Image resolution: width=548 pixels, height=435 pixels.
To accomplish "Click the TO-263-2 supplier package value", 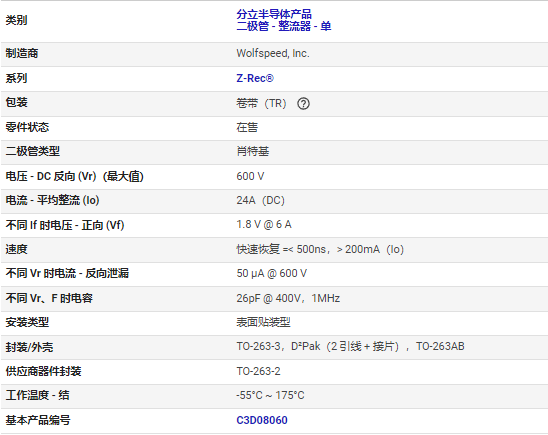I will (x=258, y=371).
